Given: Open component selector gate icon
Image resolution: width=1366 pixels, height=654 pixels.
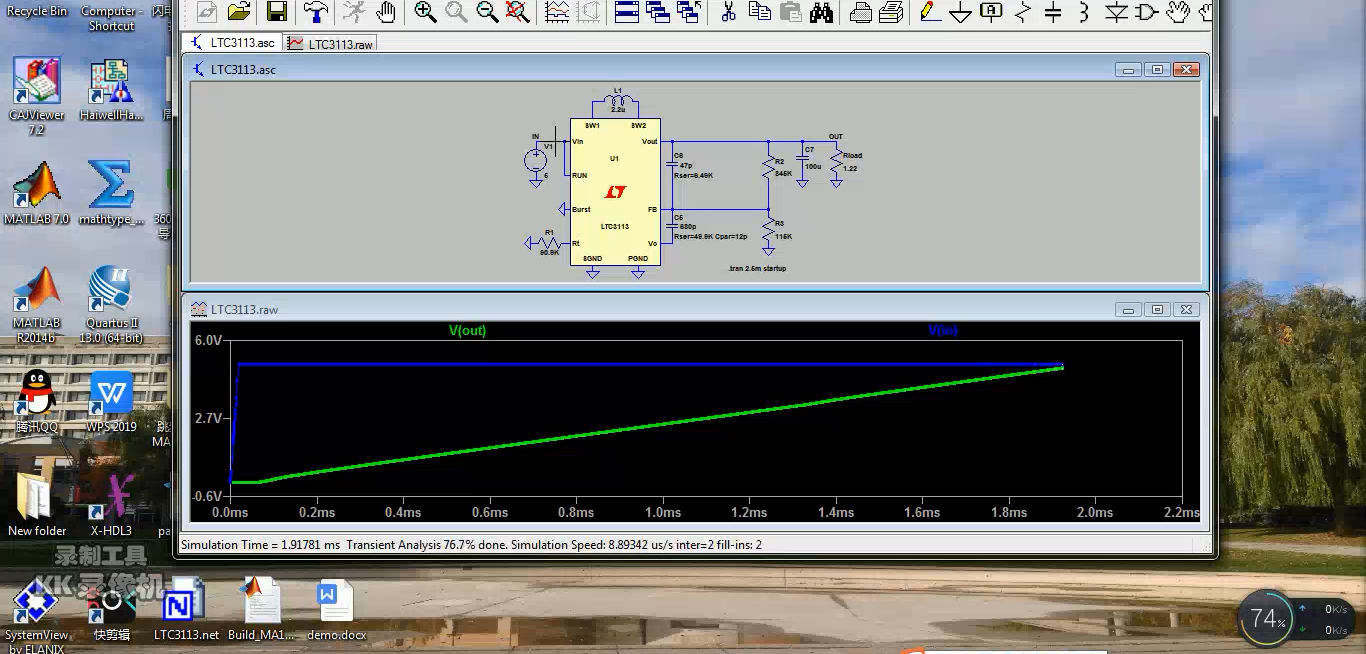Looking at the screenshot, I should tap(1147, 12).
